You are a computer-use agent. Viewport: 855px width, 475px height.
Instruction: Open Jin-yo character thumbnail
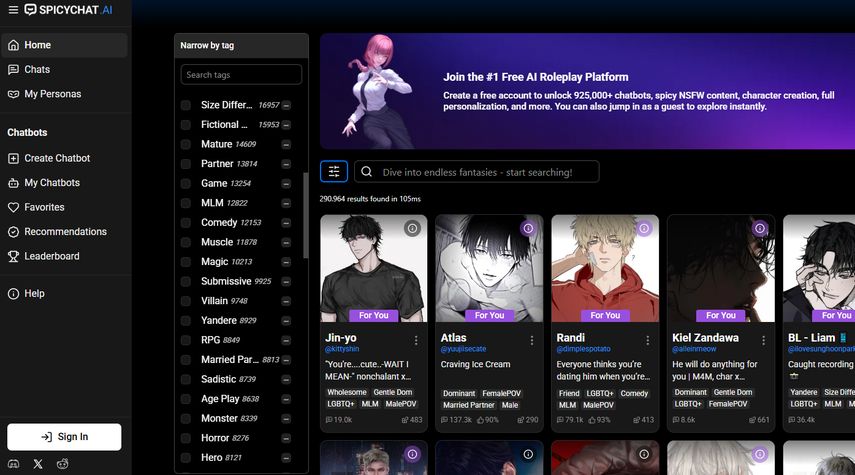click(x=374, y=268)
